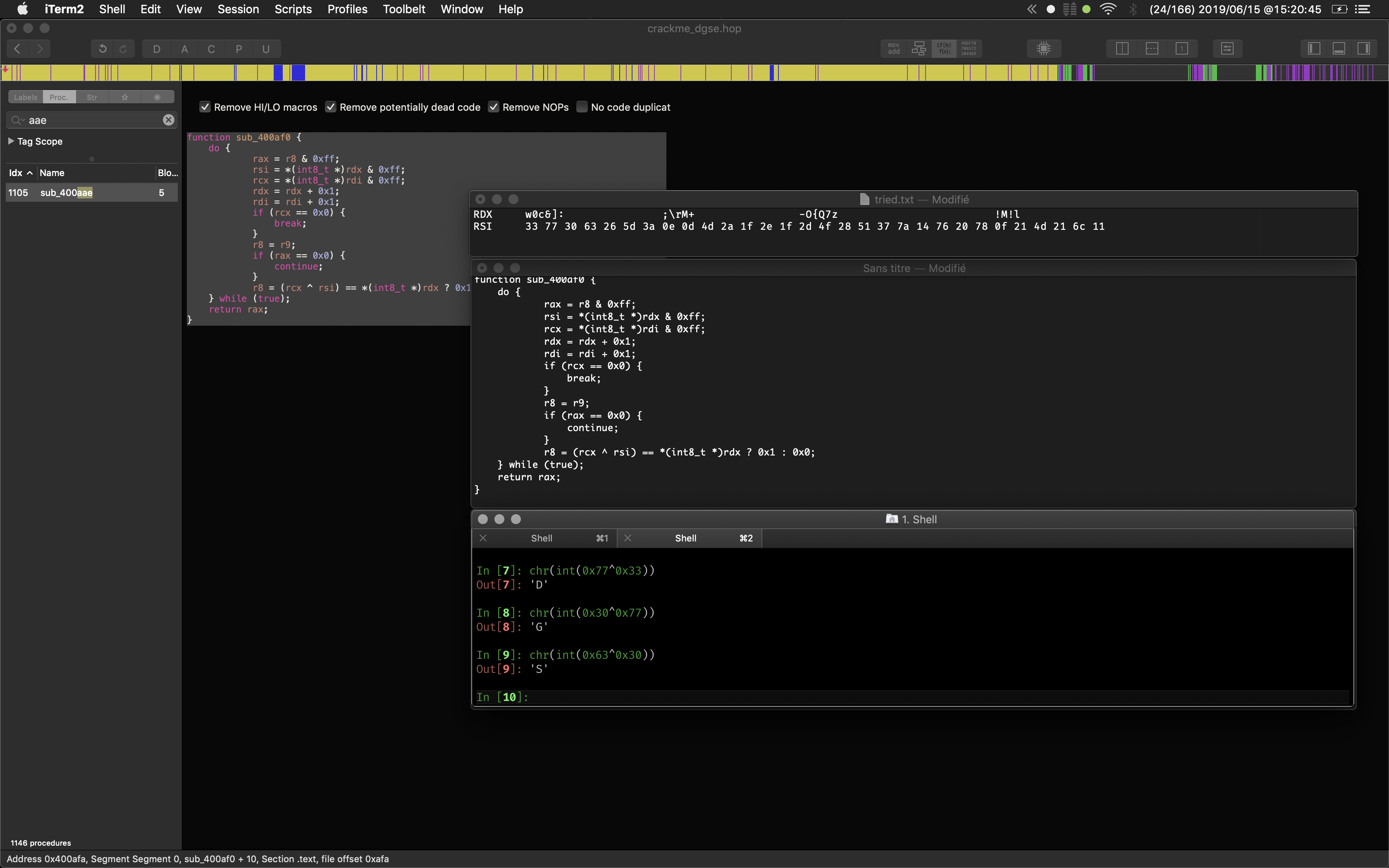Toggle the left sidebar panel
The image size is (1389, 868).
pyautogui.click(x=1315, y=49)
